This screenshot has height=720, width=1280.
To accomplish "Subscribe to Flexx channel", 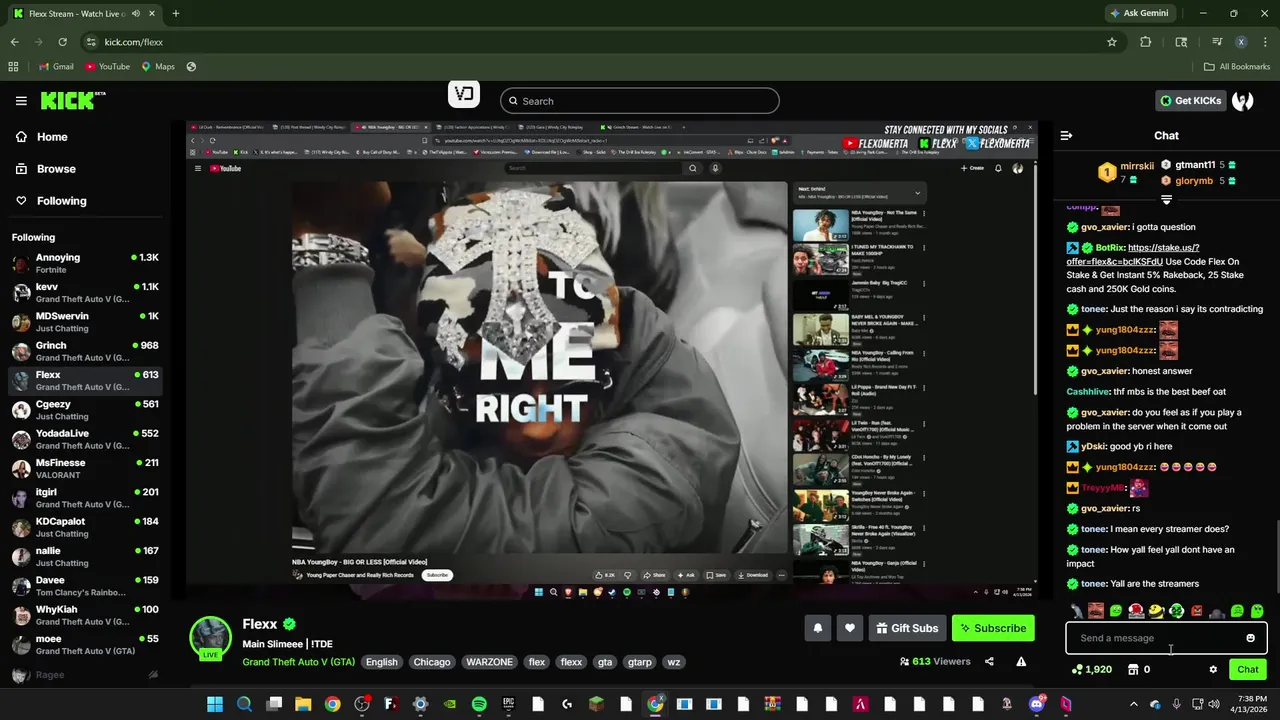I will 993,628.
